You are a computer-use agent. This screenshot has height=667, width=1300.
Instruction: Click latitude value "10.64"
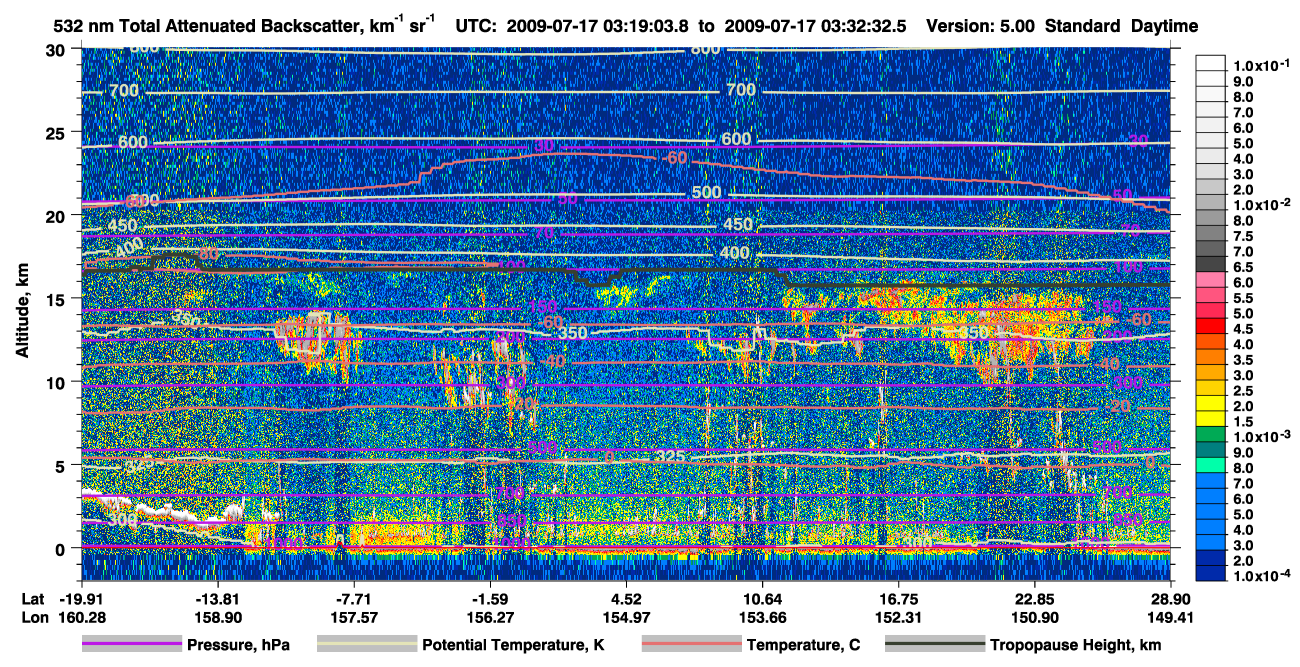(x=762, y=598)
